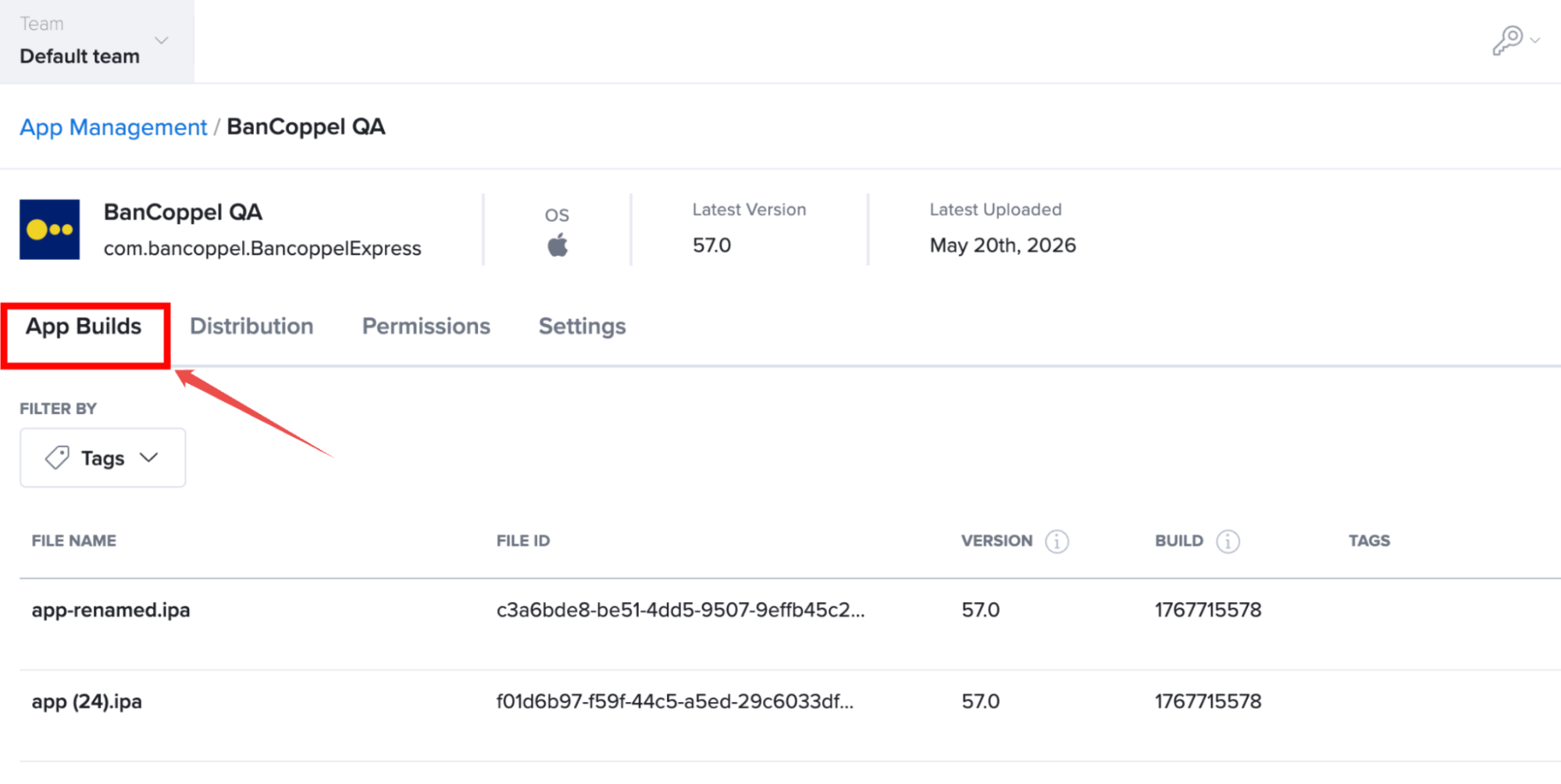Click the Latest Uploaded date May 20th, 2026
This screenshot has height=784, width=1561.
(1003, 245)
